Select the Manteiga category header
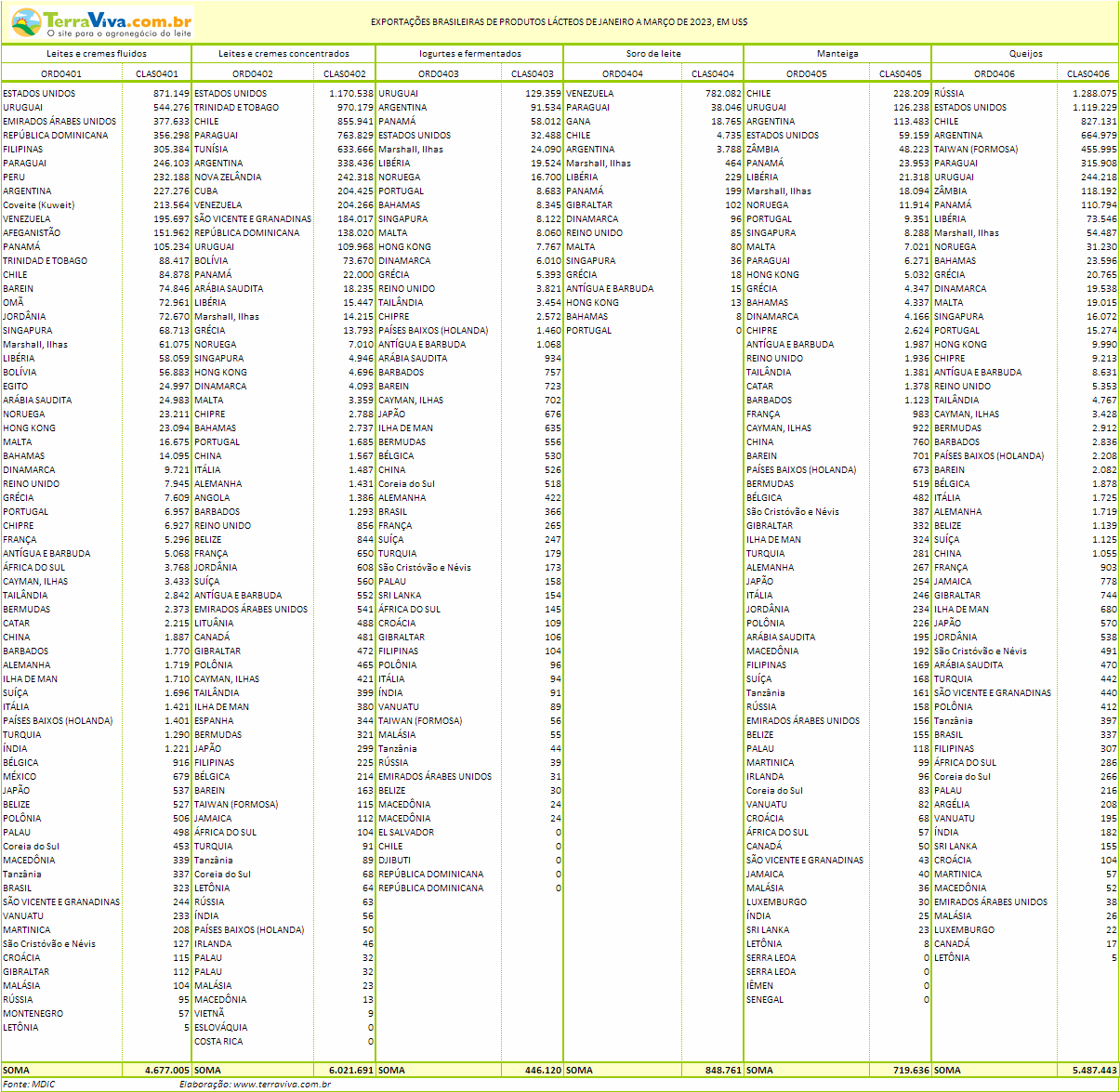Screen dimensions: 1120x1092 click(837, 54)
